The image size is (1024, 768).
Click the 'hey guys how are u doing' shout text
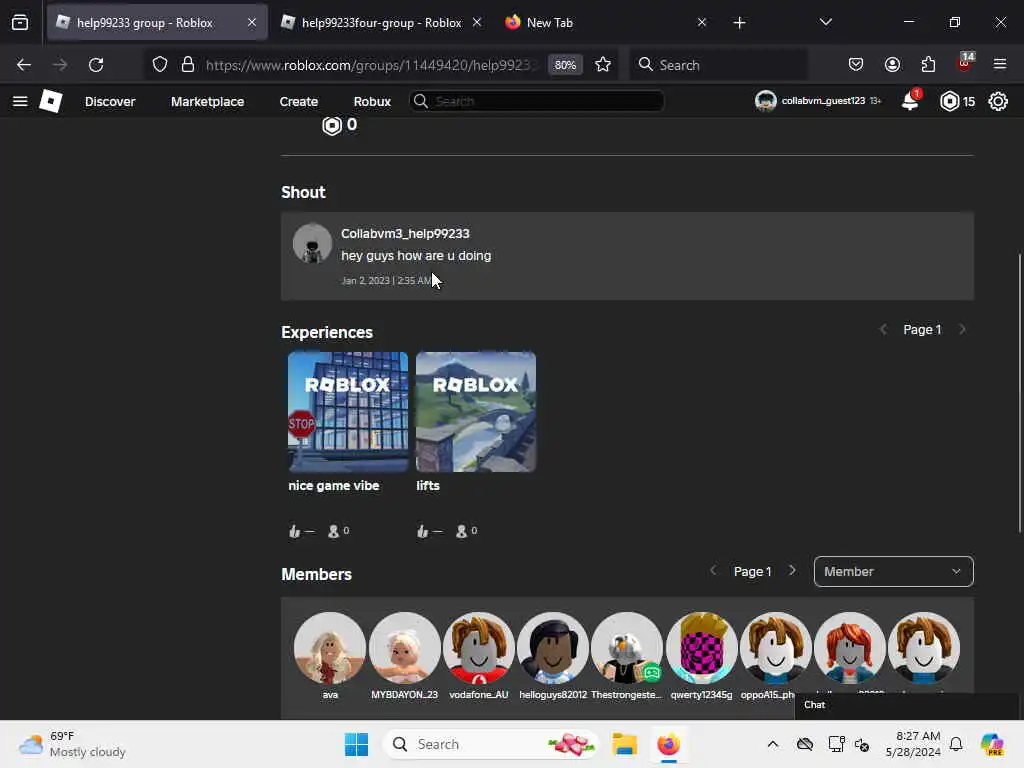416,256
